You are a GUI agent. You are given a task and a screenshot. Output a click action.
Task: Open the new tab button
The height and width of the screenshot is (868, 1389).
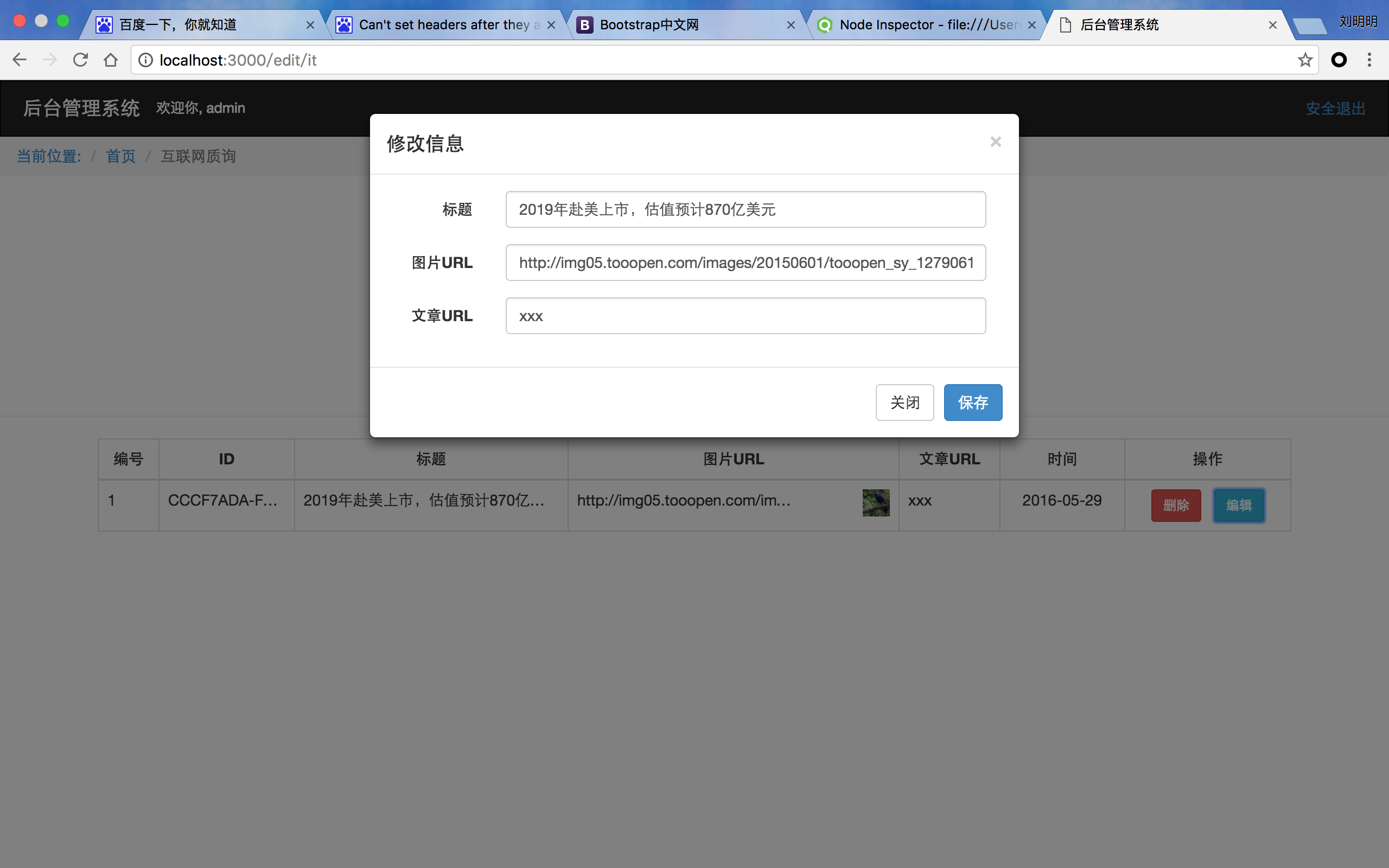point(1310,25)
